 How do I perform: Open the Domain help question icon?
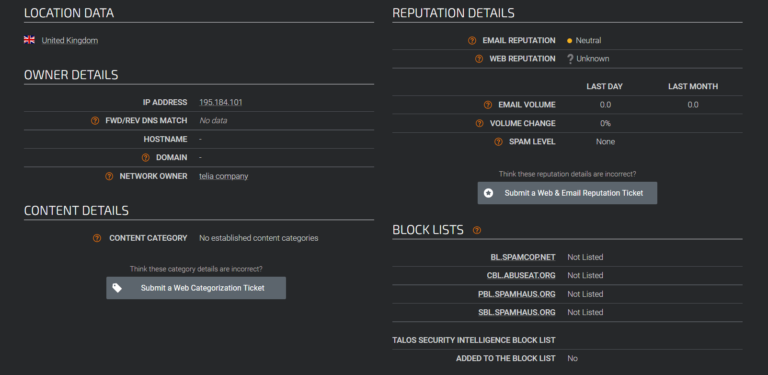145,158
